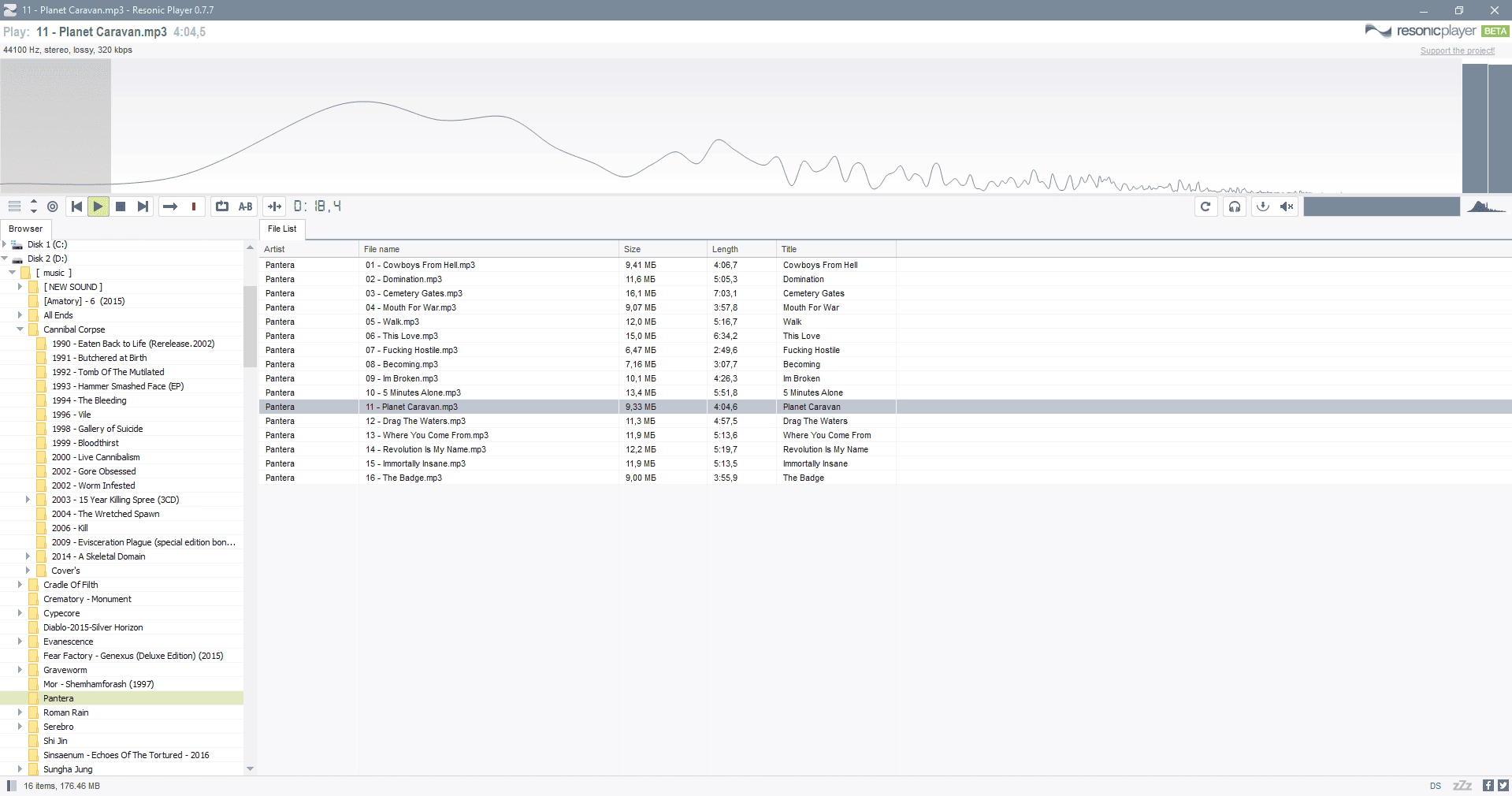Open the Twitter icon in status bar
Viewport: 1512px width, 796px height.
[1503, 786]
